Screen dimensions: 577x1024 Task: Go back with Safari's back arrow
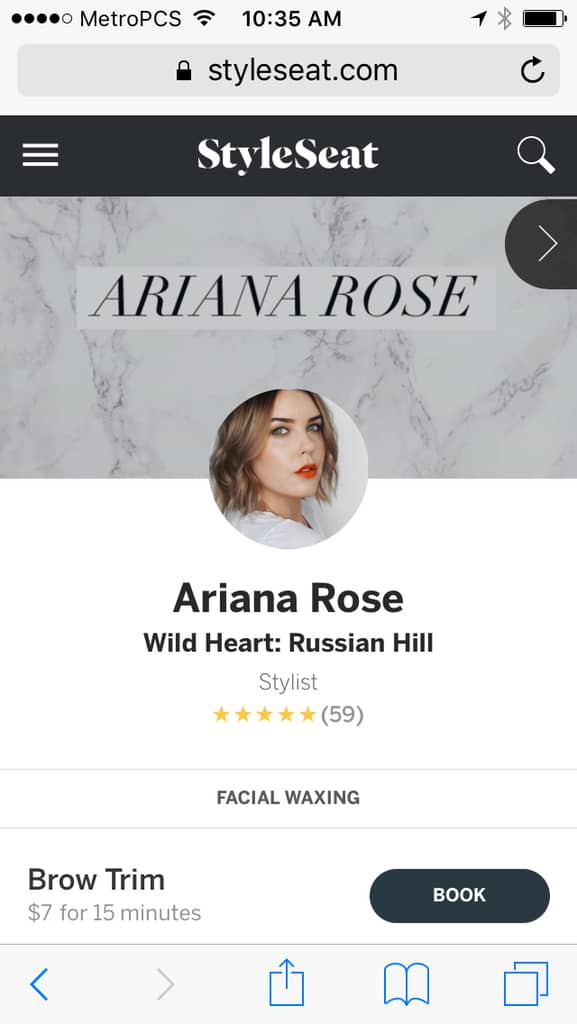[39, 984]
